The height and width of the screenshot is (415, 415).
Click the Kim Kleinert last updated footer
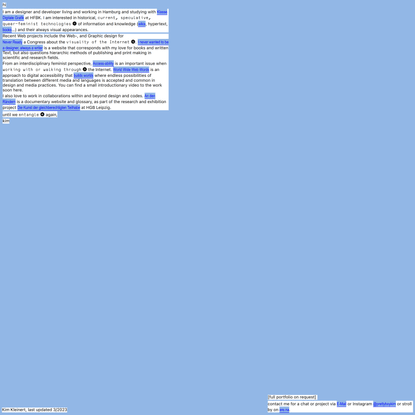35,410
